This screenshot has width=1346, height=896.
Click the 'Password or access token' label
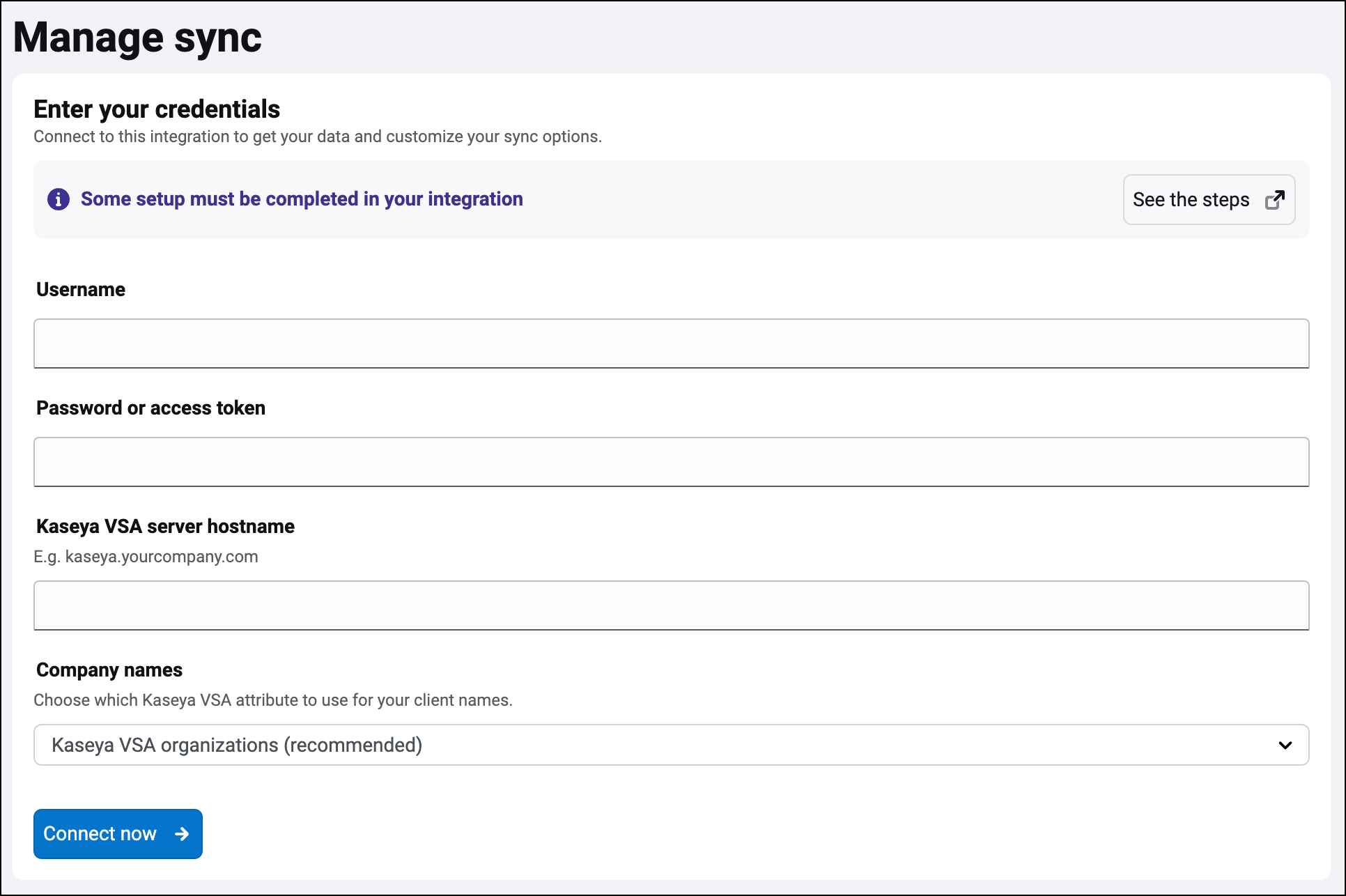click(150, 408)
